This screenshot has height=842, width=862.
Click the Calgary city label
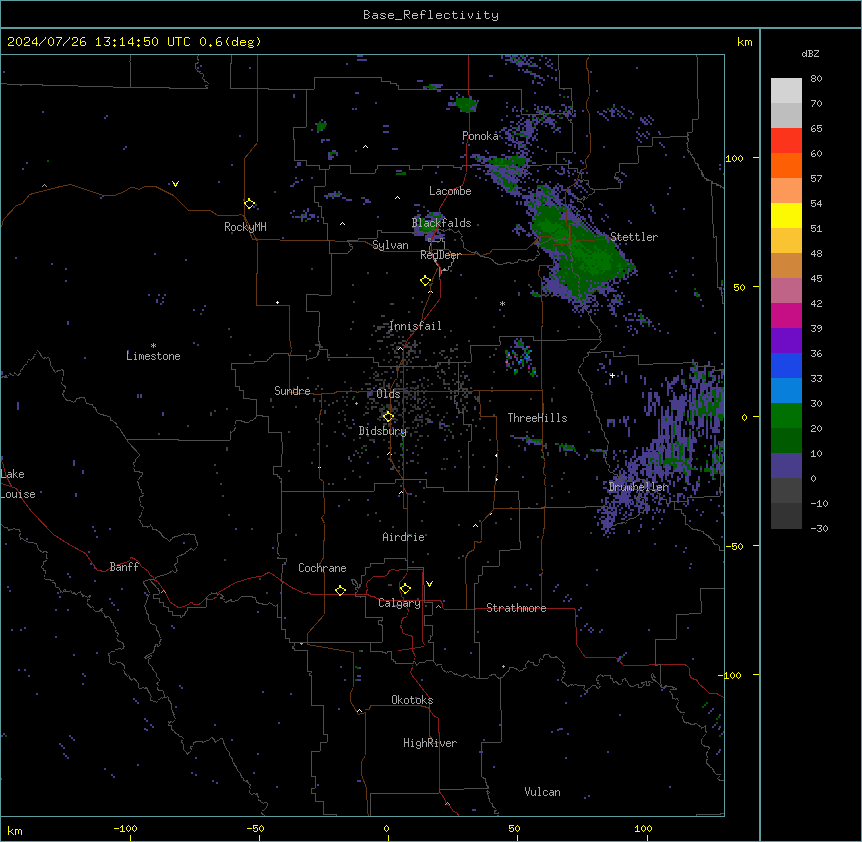pyautogui.click(x=399, y=603)
